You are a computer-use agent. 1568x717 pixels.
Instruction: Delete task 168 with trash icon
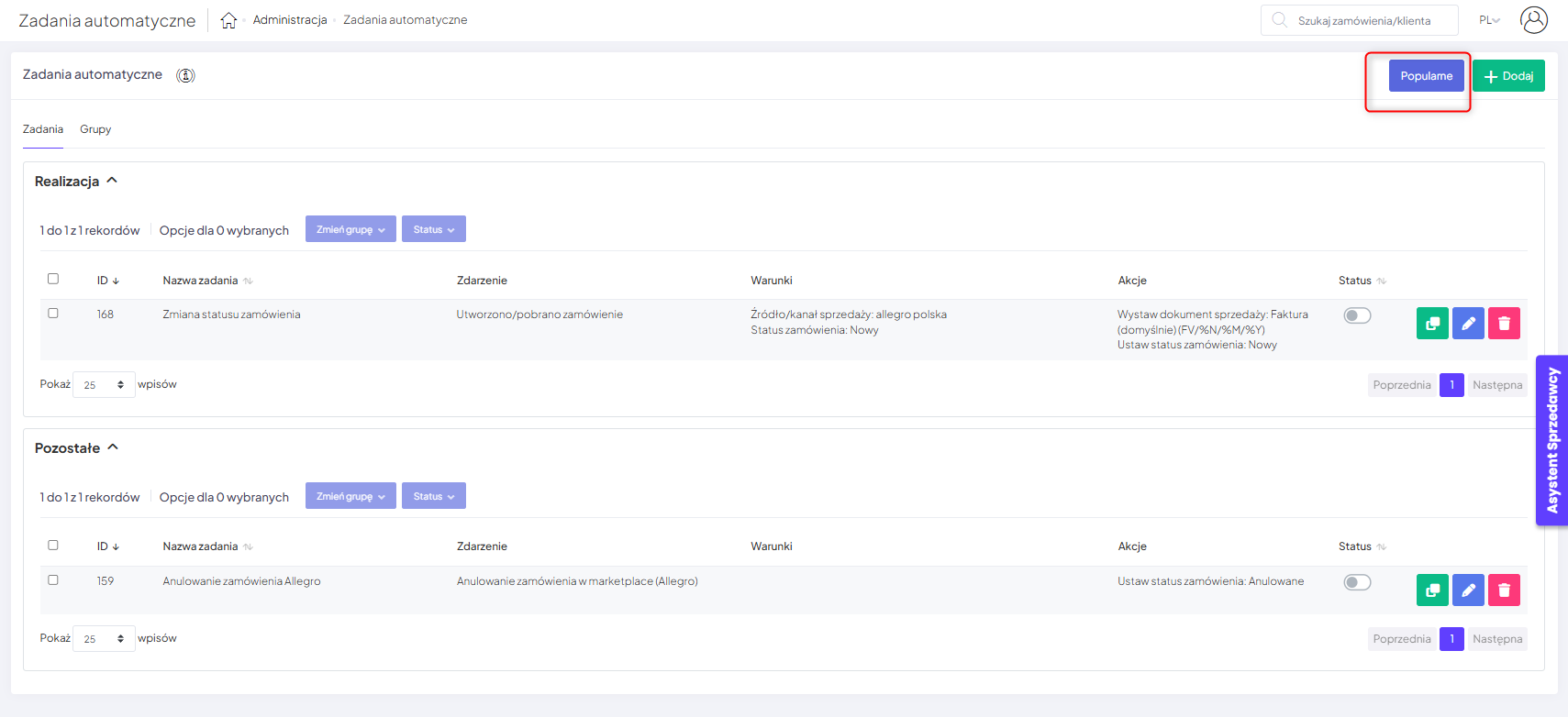1504,323
